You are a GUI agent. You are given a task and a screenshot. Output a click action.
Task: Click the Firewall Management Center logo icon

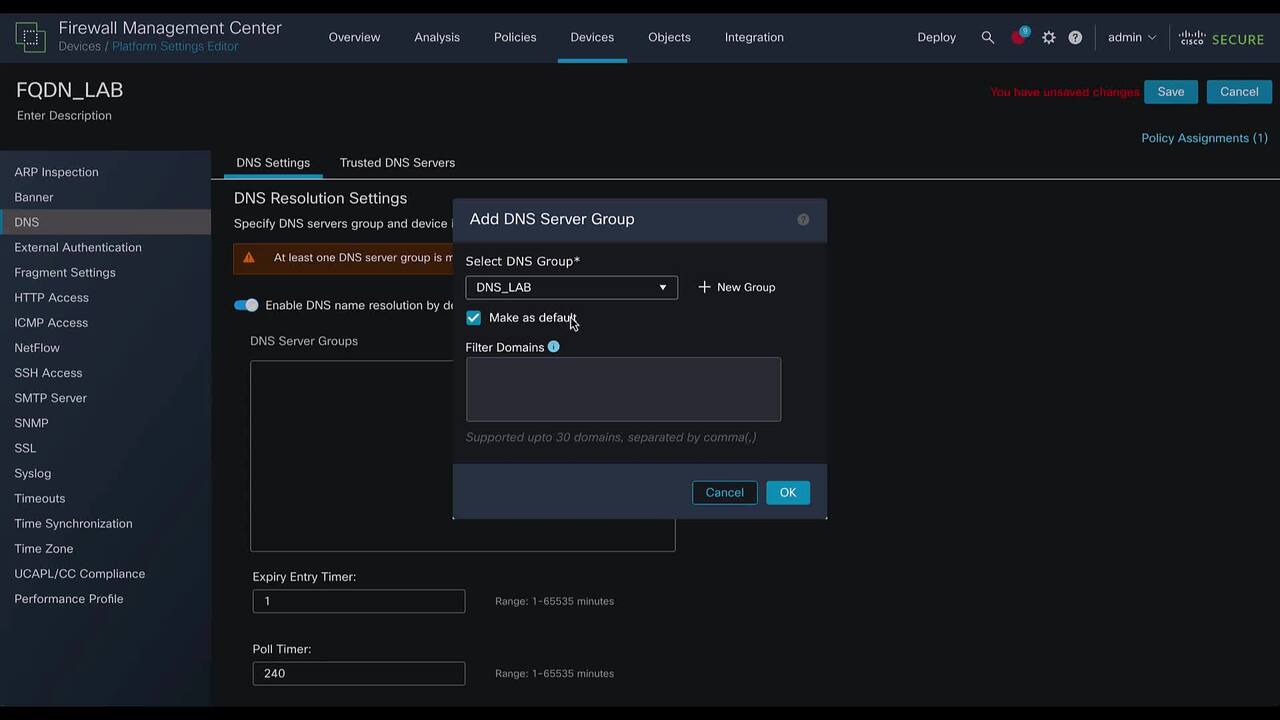(x=31, y=37)
